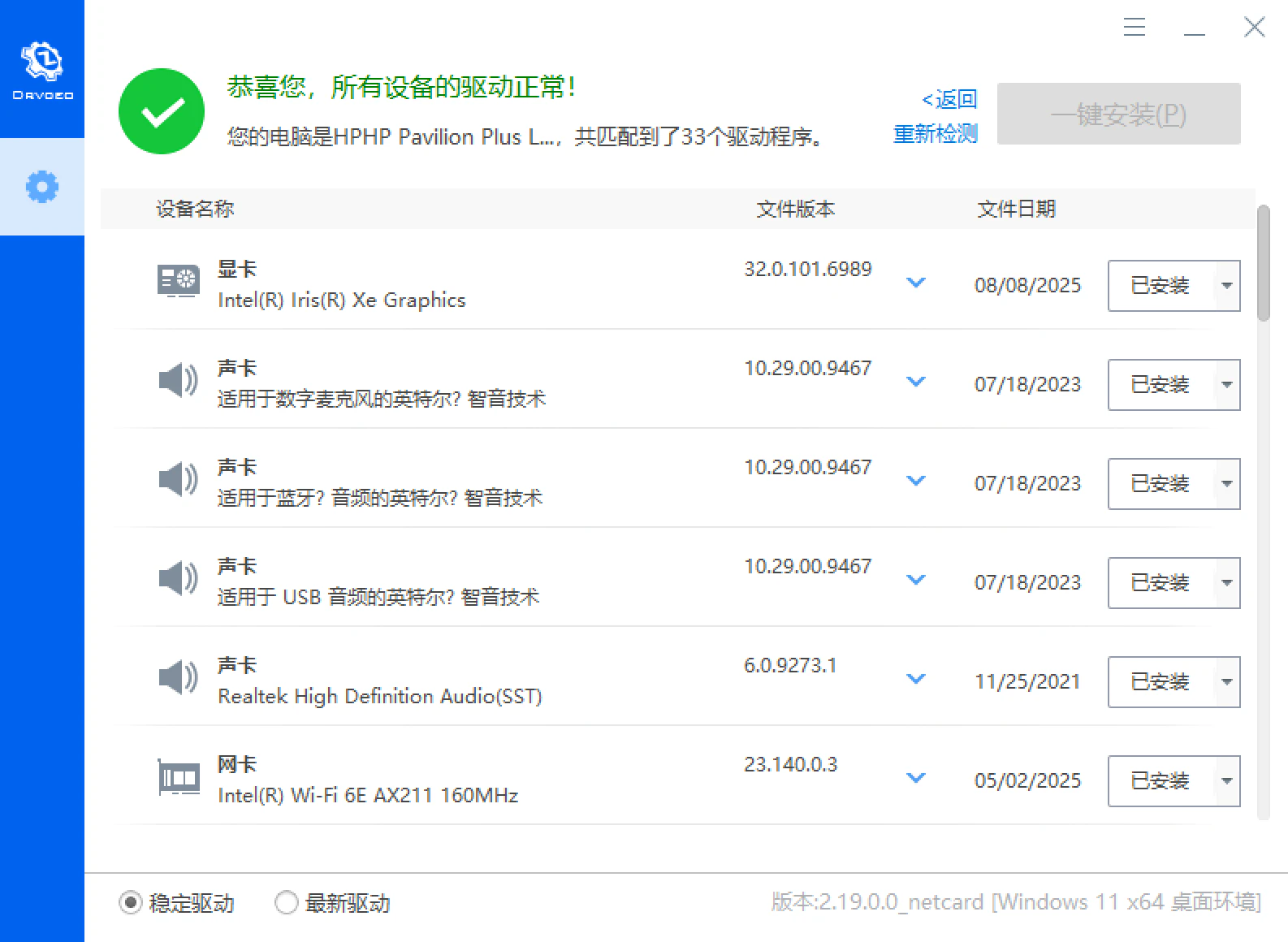This screenshot has height=942, width=1288.
Task: Click file date 08/08/2025
Action: click(x=1028, y=285)
